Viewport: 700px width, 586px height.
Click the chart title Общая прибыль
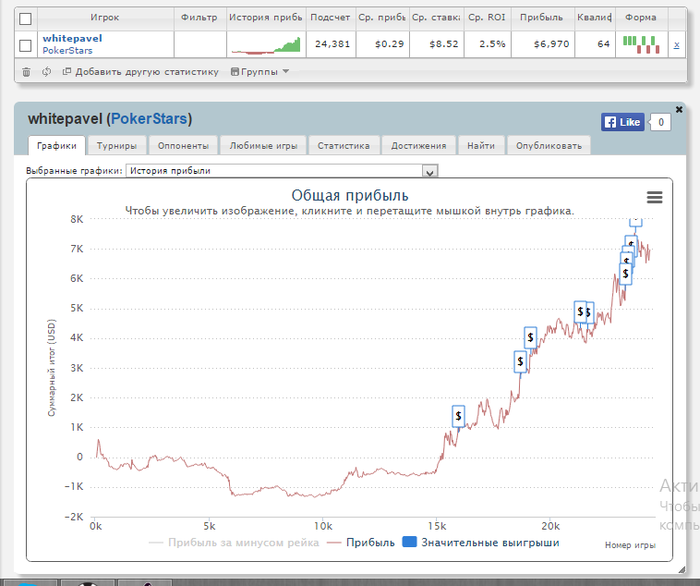point(350,195)
